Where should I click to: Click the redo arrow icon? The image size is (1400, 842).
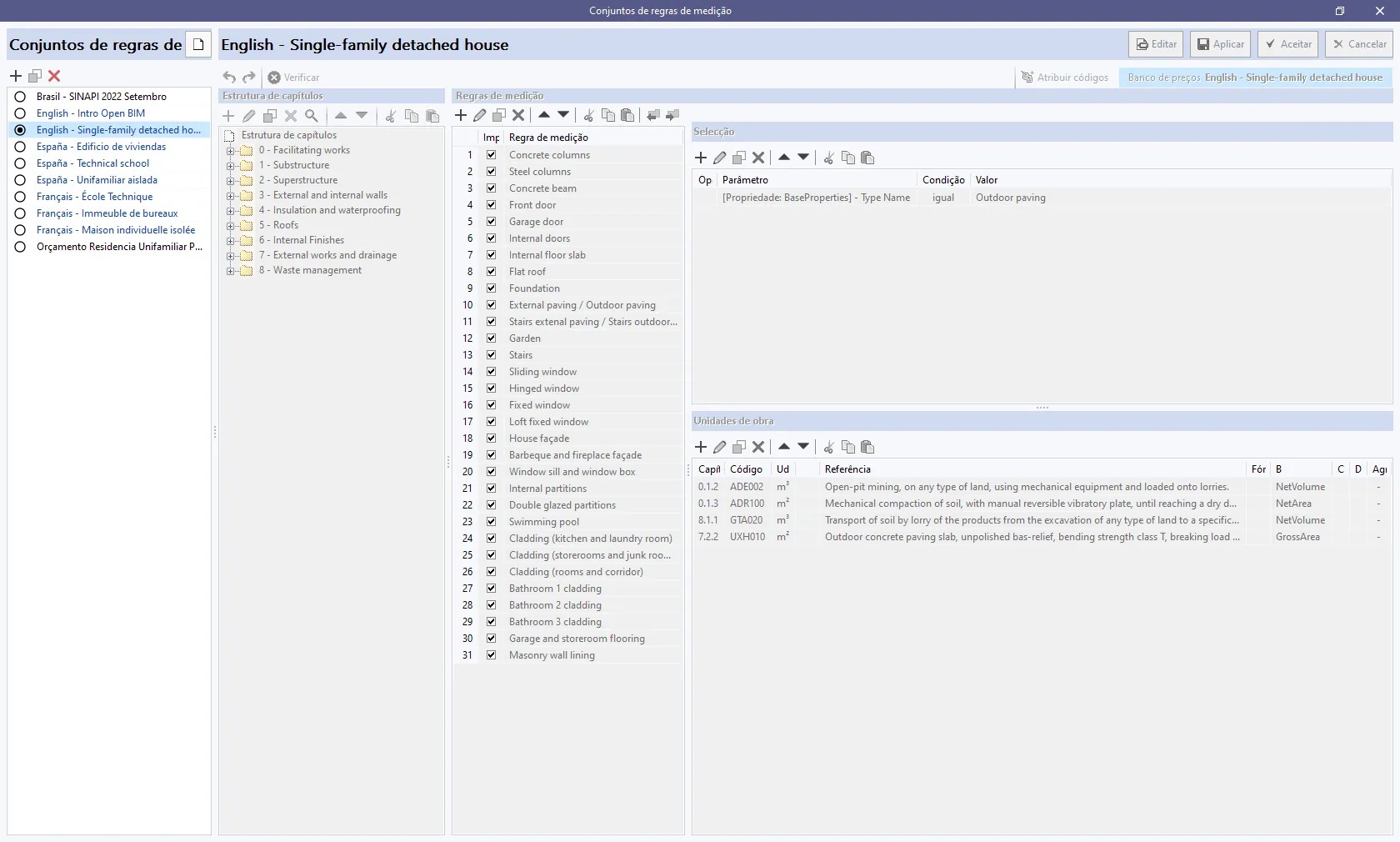248,78
